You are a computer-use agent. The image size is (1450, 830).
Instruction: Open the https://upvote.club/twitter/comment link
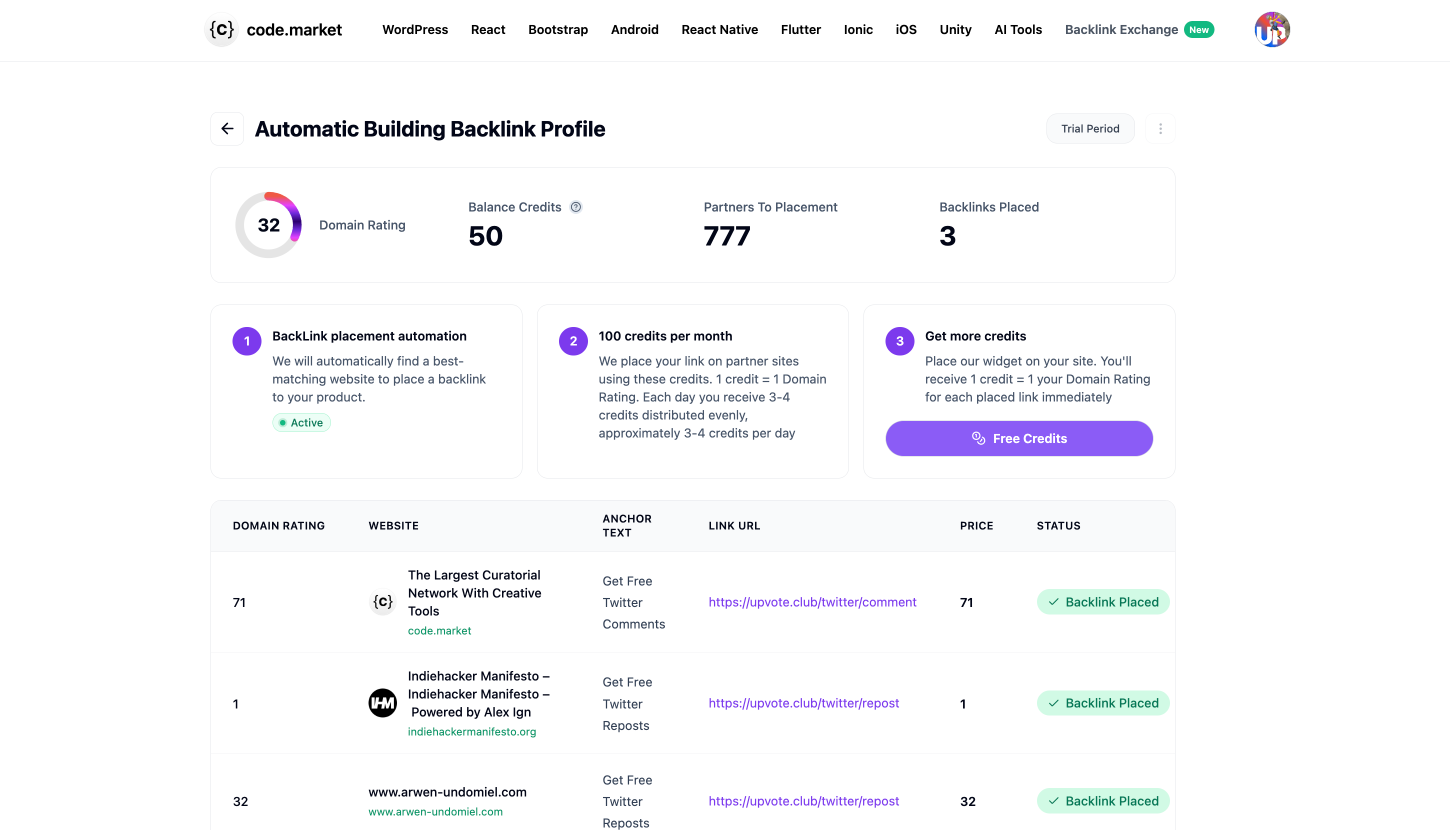[x=812, y=601]
